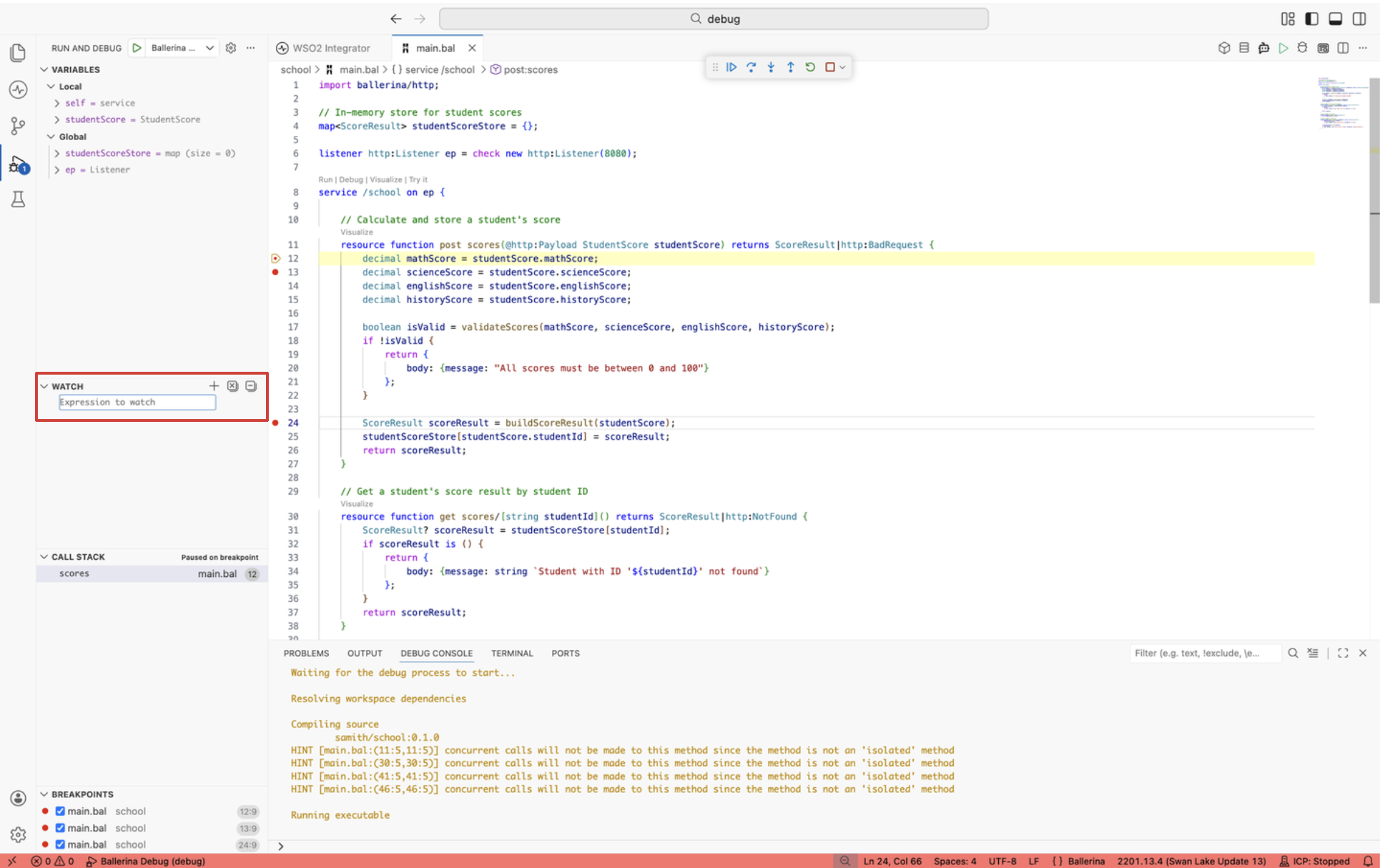This screenshot has width=1380, height=868.
Task: Expand the studentScoreStore global variable
Action: click(56, 153)
